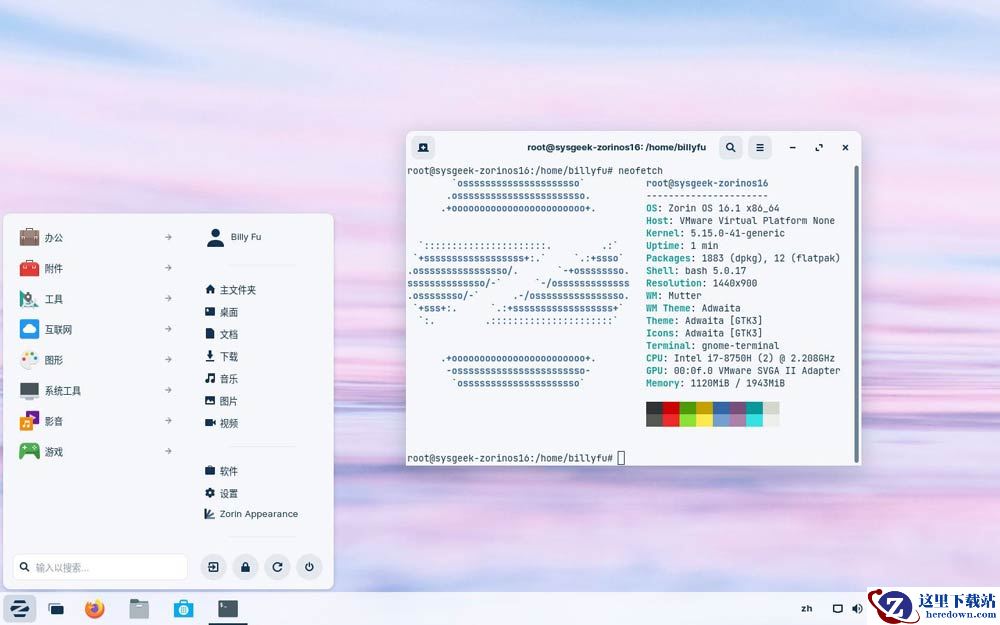
Task: Click the terminal window title text
Action: (x=617, y=147)
